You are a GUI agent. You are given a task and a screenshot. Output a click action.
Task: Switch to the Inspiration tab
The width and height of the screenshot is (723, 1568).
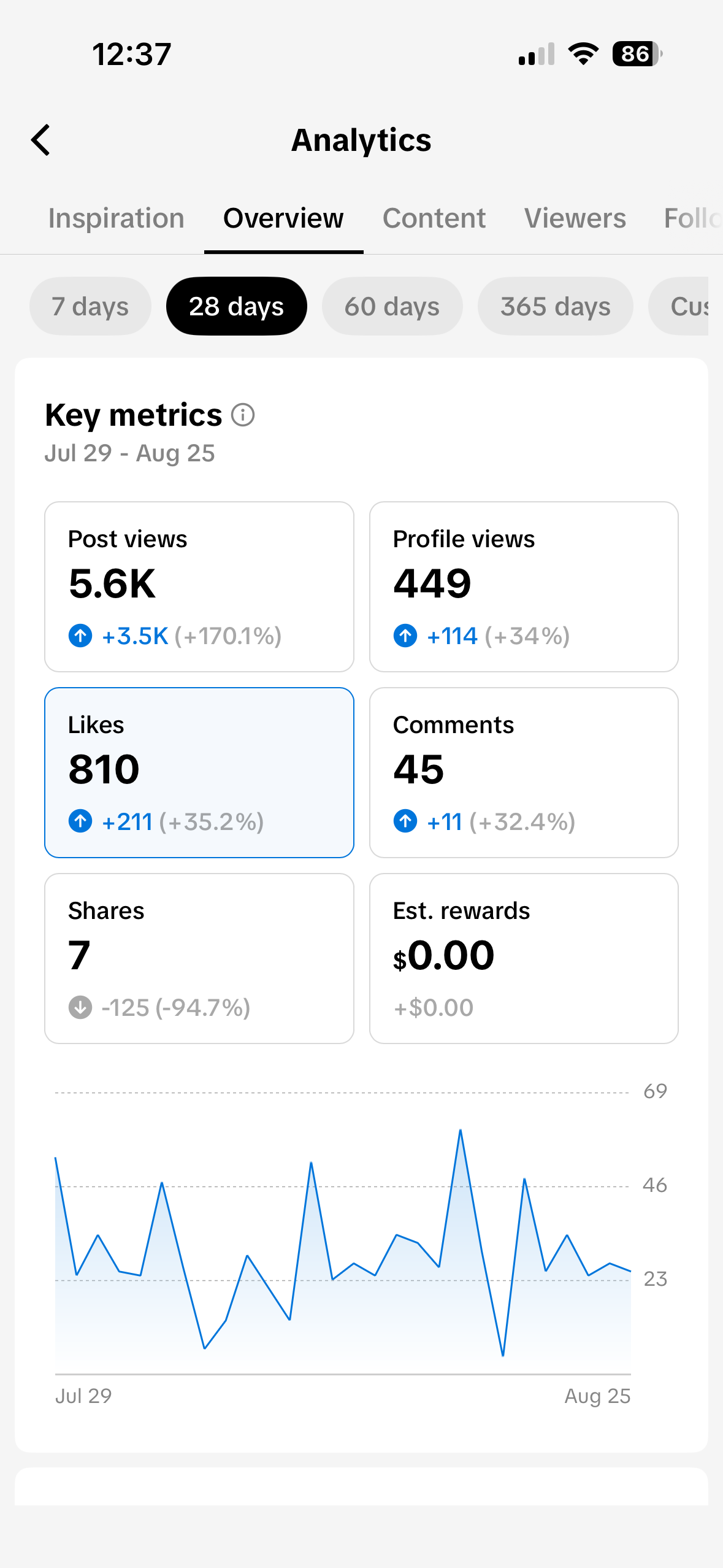[117, 218]
